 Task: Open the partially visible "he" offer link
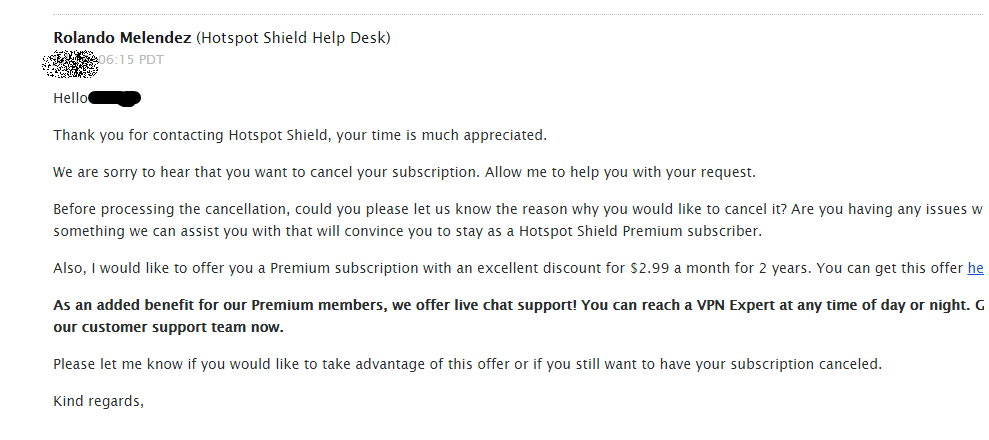975,268
